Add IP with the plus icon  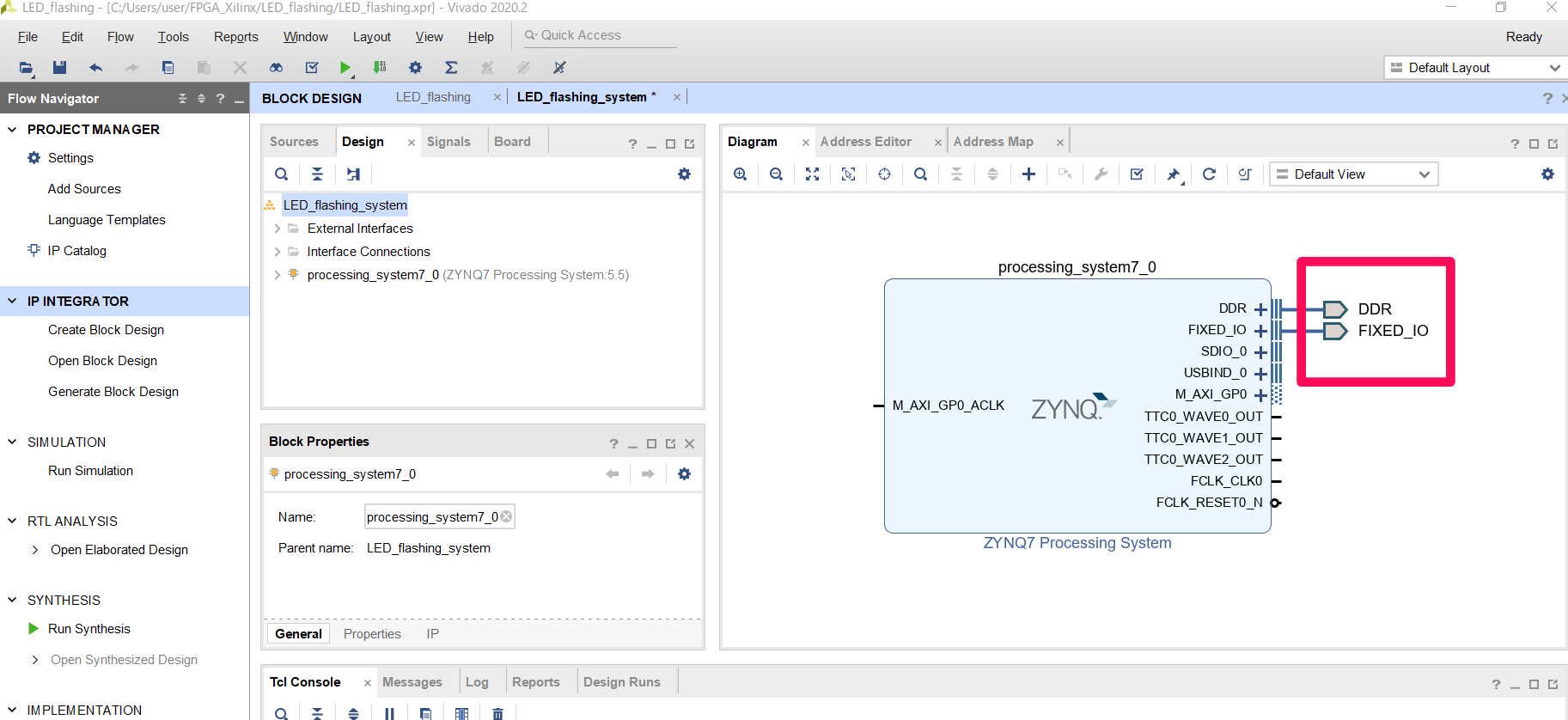[x=1028, y=174]
